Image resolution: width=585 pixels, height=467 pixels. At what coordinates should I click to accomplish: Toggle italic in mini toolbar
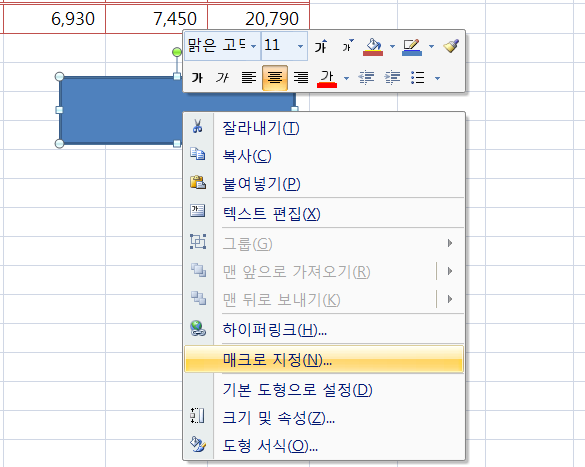pos(222,78)
